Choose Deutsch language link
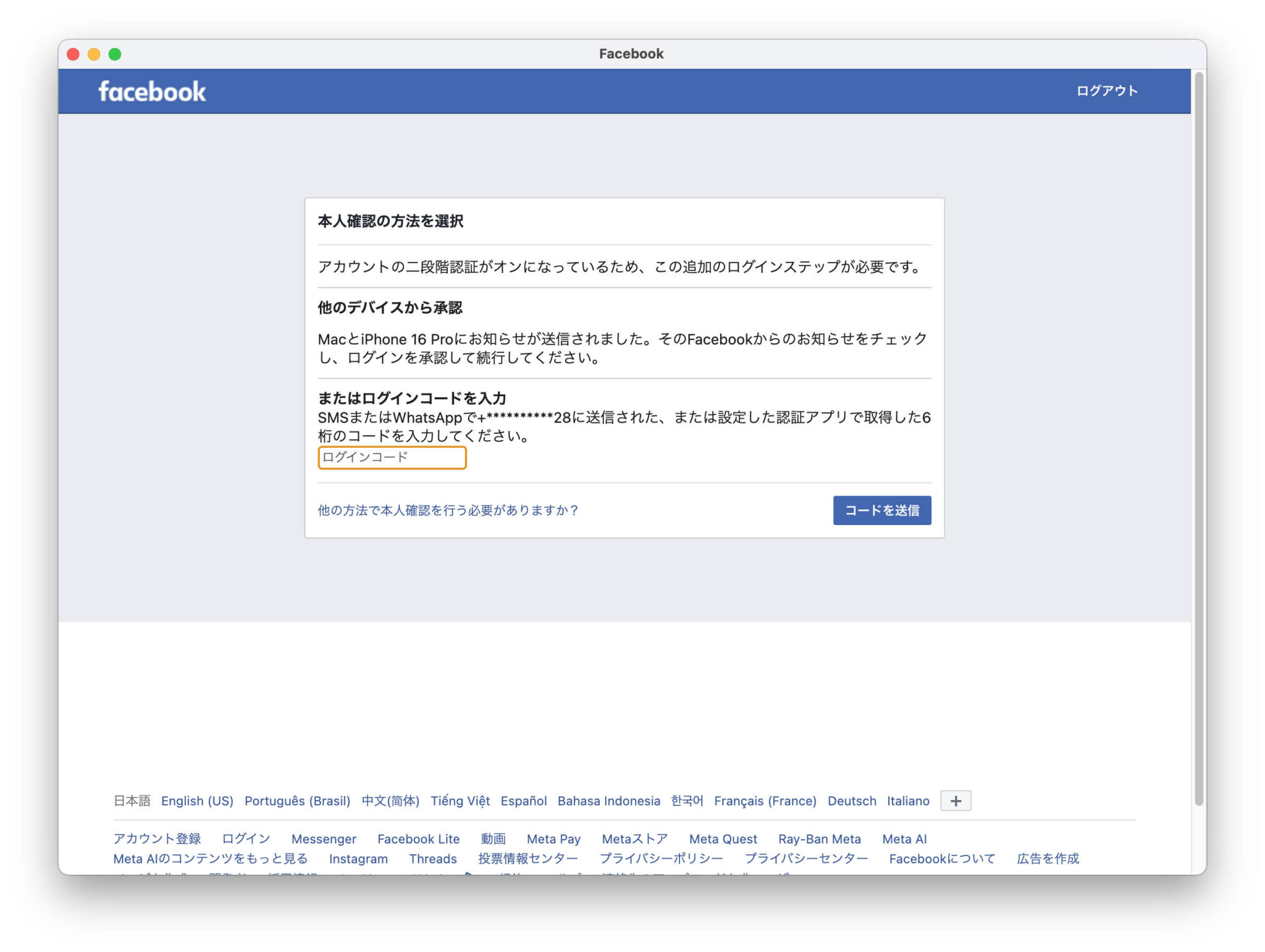 click(851, 801)
